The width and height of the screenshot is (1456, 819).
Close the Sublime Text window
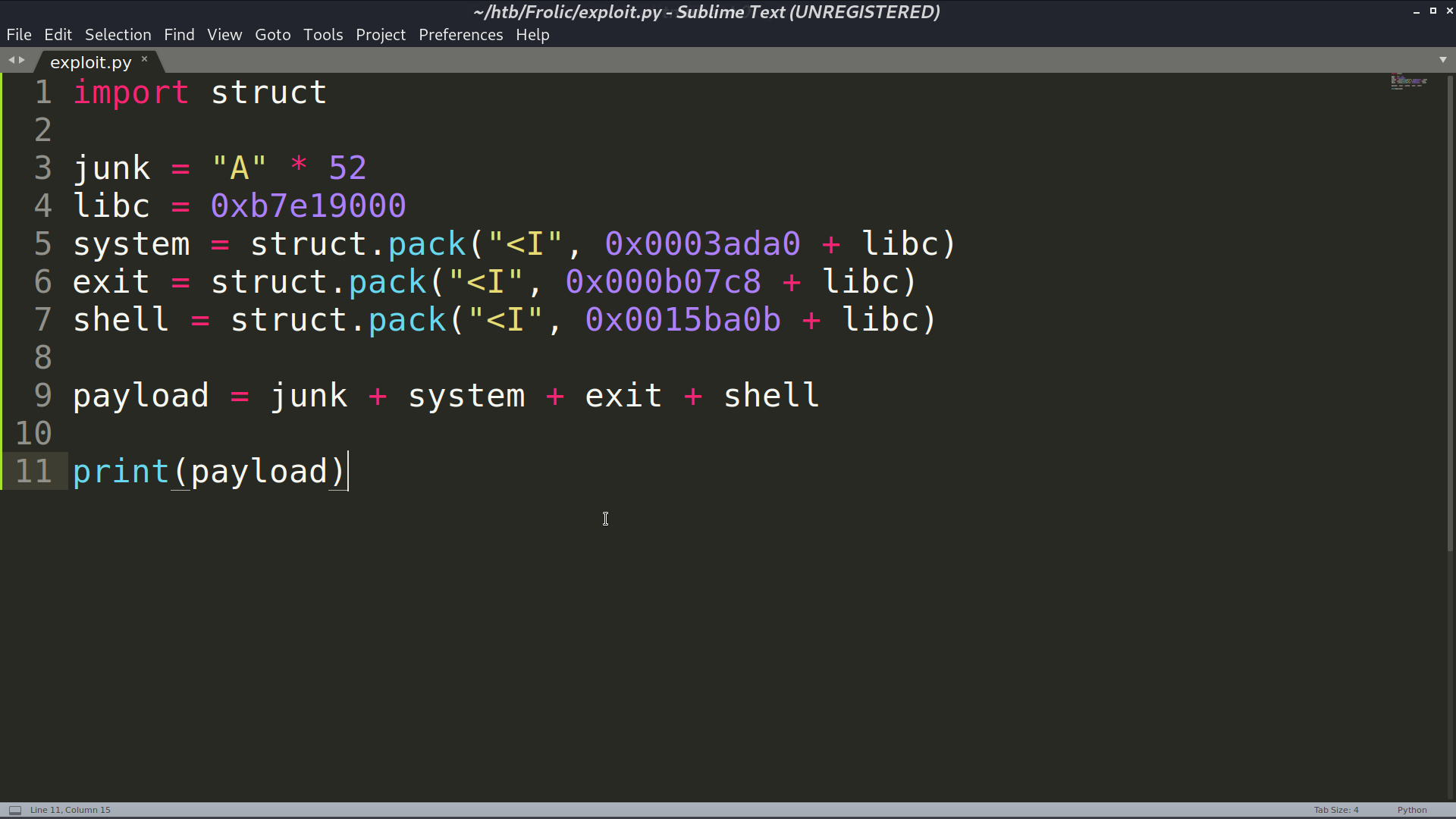[x=1449, y=11]
